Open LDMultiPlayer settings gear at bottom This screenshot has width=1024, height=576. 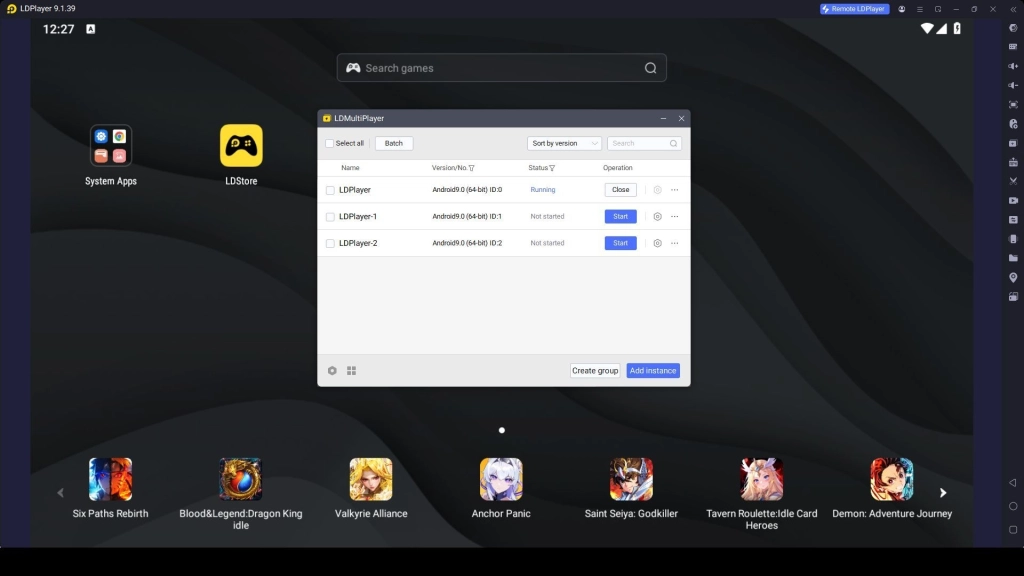click(x=332, y=371)
